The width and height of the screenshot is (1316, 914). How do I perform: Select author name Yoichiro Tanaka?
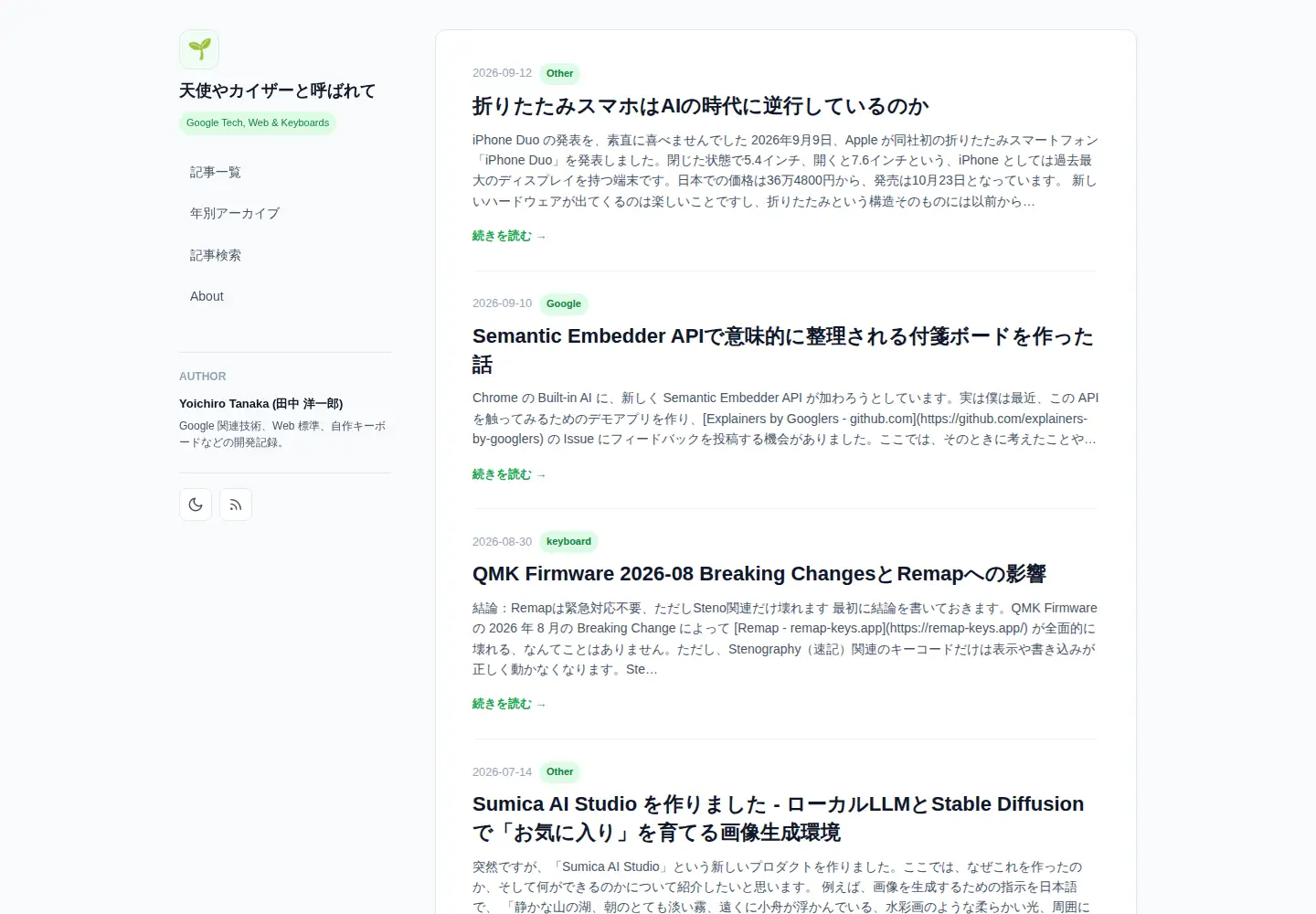[x=260, y=404]
